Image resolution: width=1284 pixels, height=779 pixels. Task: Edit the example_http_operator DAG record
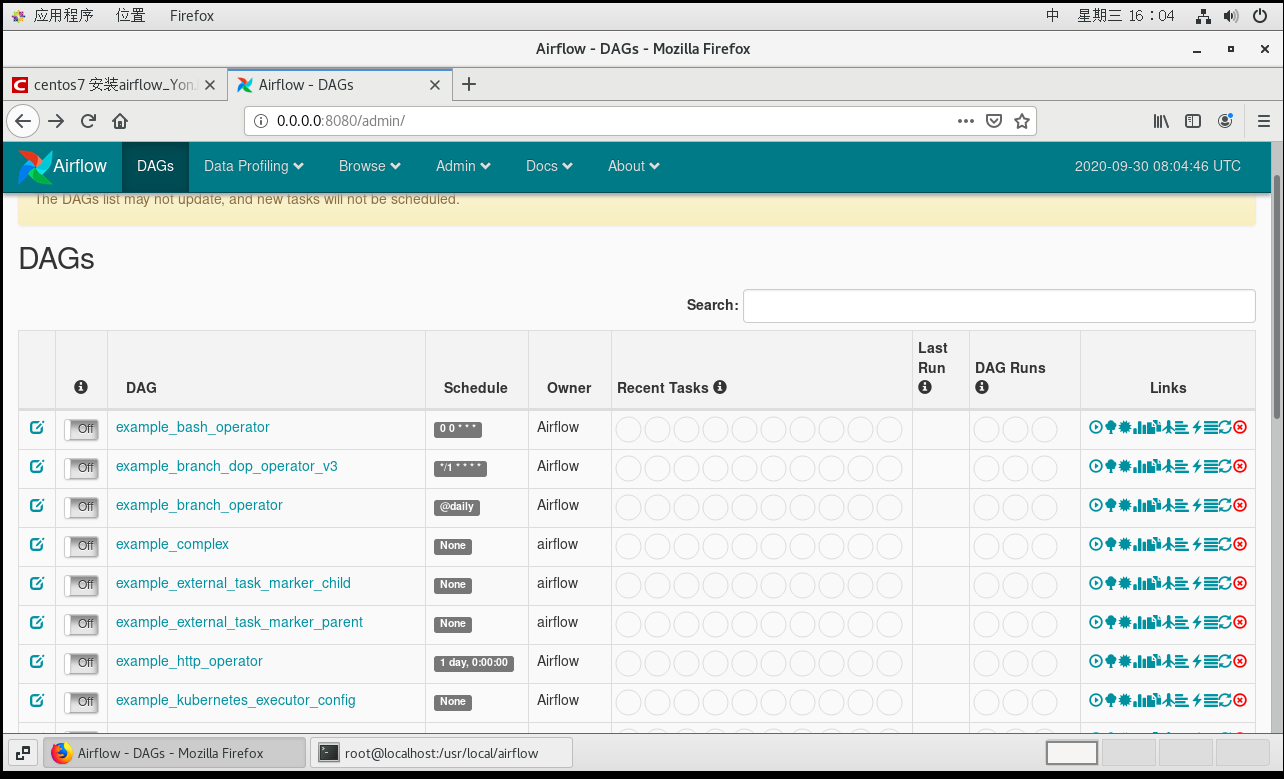coord(37,661)
